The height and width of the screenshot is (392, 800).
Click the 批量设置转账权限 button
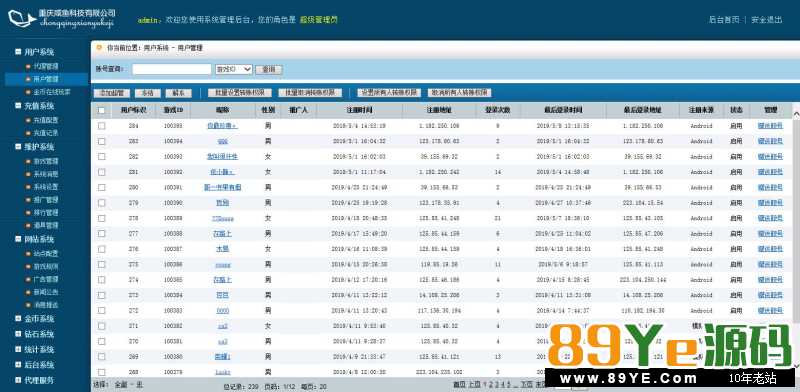(239, 93)
